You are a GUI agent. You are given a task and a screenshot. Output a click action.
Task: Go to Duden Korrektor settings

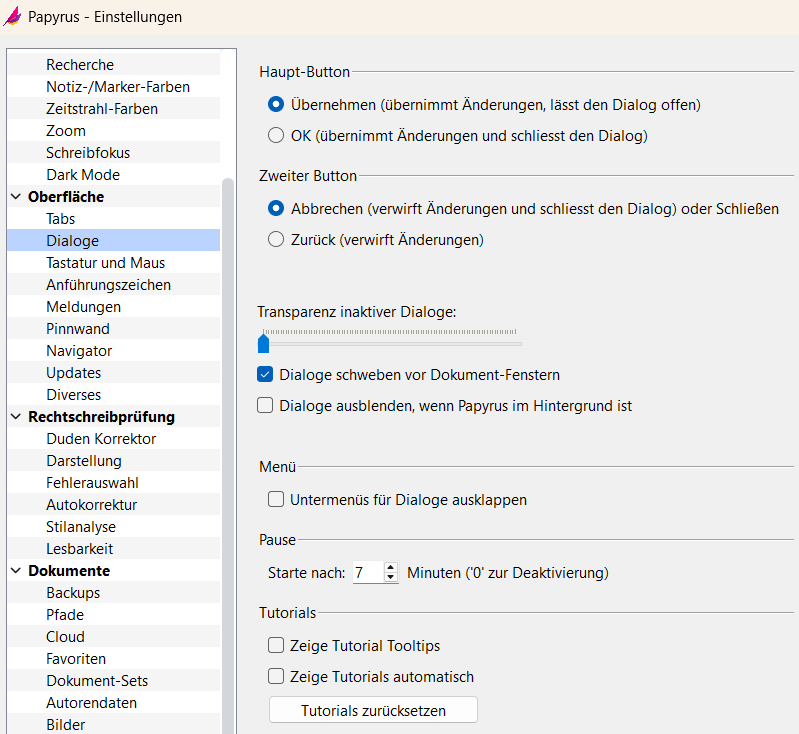(x=101, y=439)
